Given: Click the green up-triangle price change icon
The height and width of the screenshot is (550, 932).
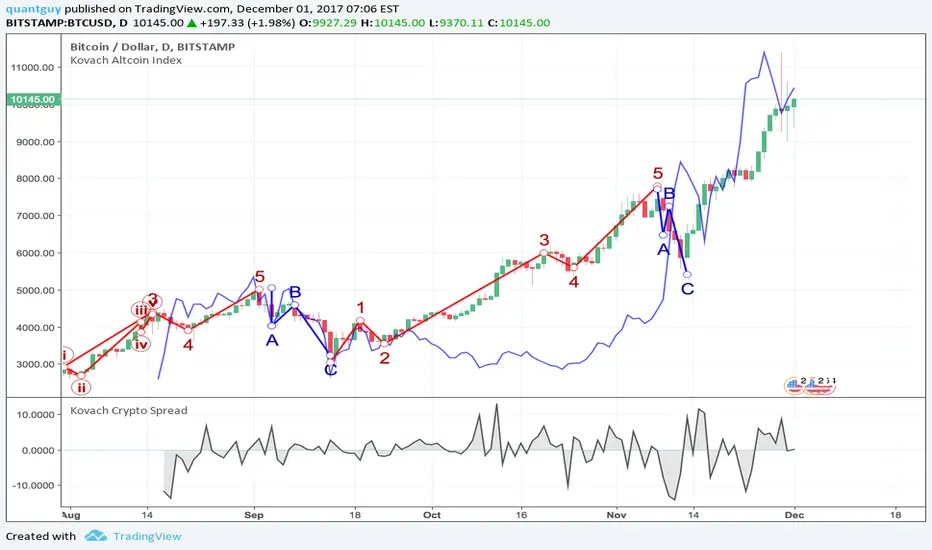Looking at the screenshot, I should click(191, 23).
